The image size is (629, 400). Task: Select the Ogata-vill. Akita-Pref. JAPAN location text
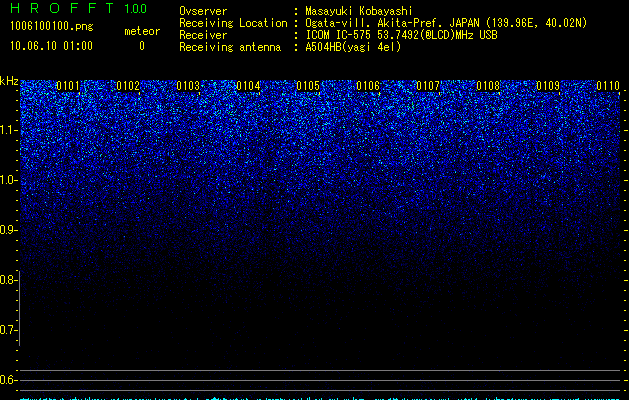click(446, 23)
